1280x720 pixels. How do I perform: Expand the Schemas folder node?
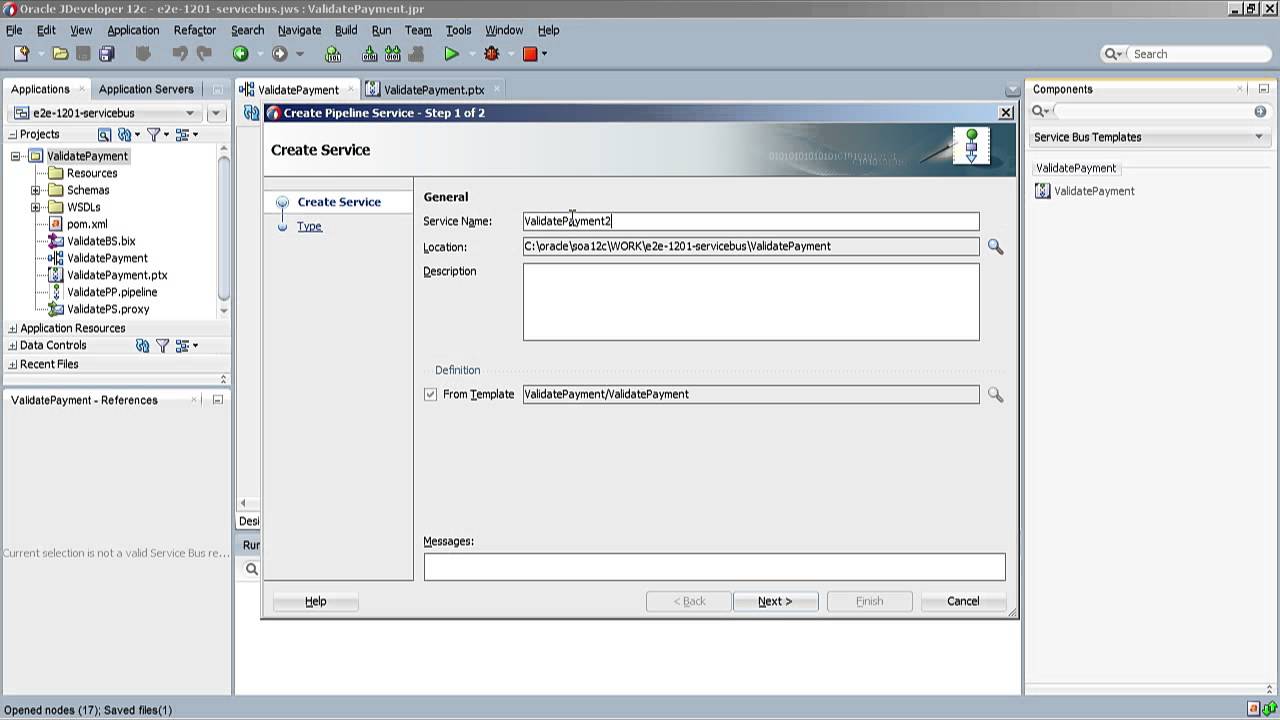click(x=36, y=190)
